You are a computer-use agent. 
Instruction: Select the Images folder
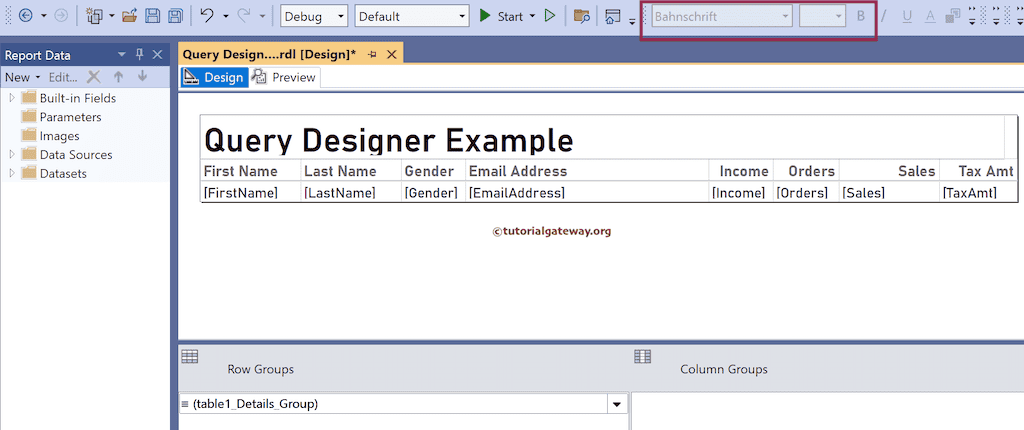coord(51,136)
